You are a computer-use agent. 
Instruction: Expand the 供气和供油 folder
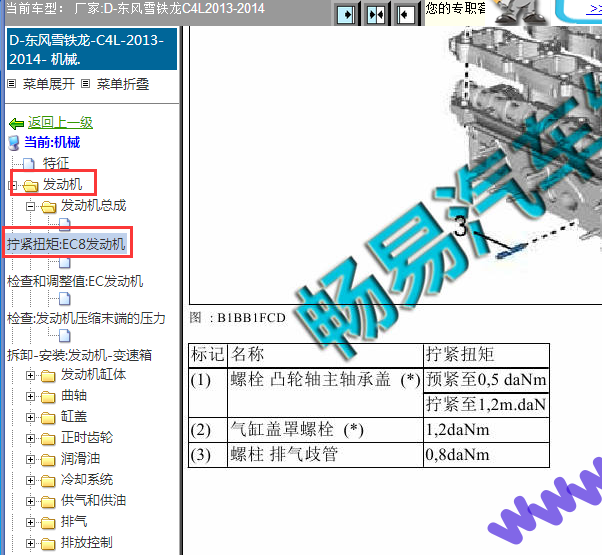tap(31, 502)
